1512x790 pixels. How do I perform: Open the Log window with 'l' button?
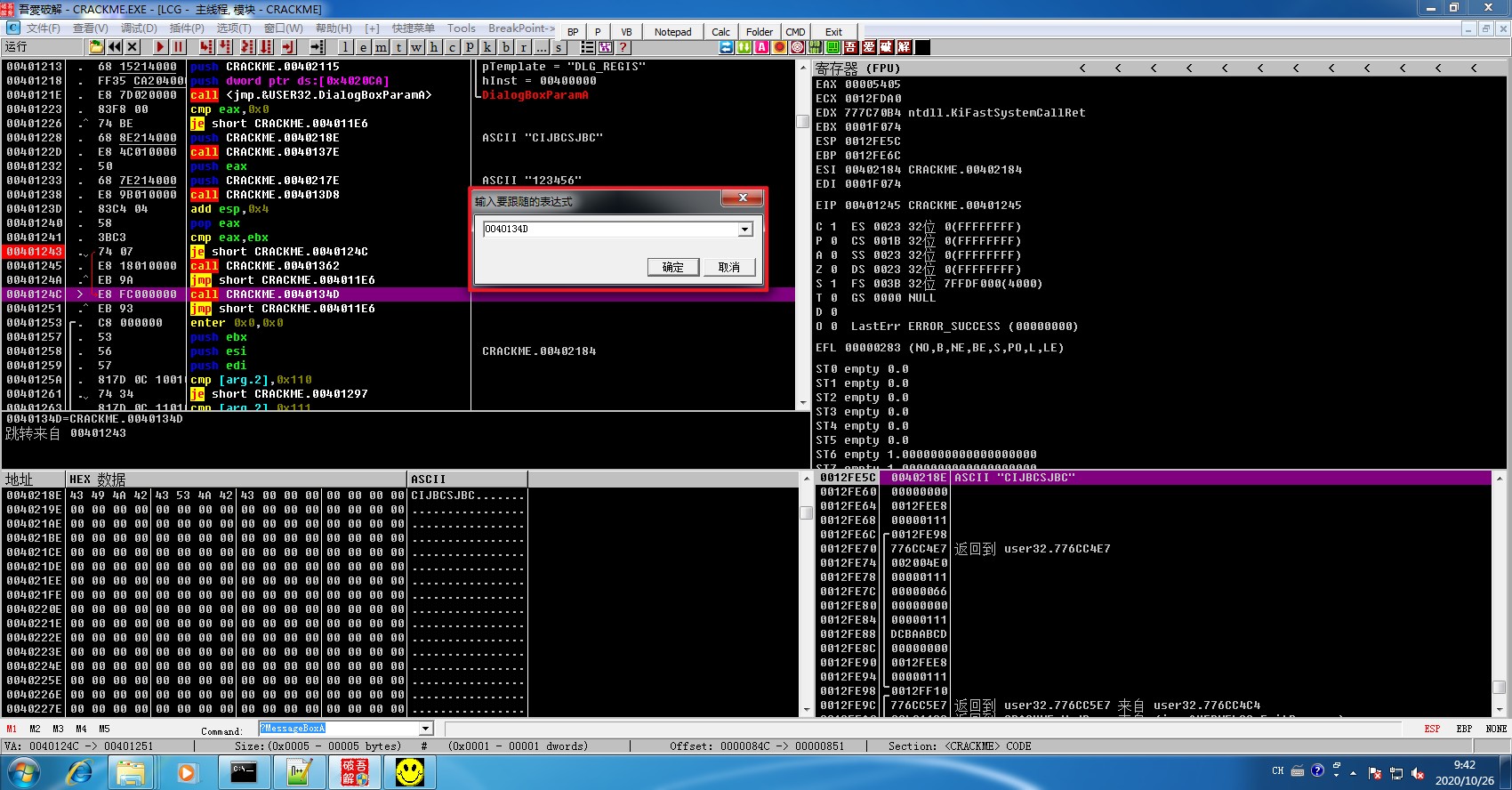(345, 47)
